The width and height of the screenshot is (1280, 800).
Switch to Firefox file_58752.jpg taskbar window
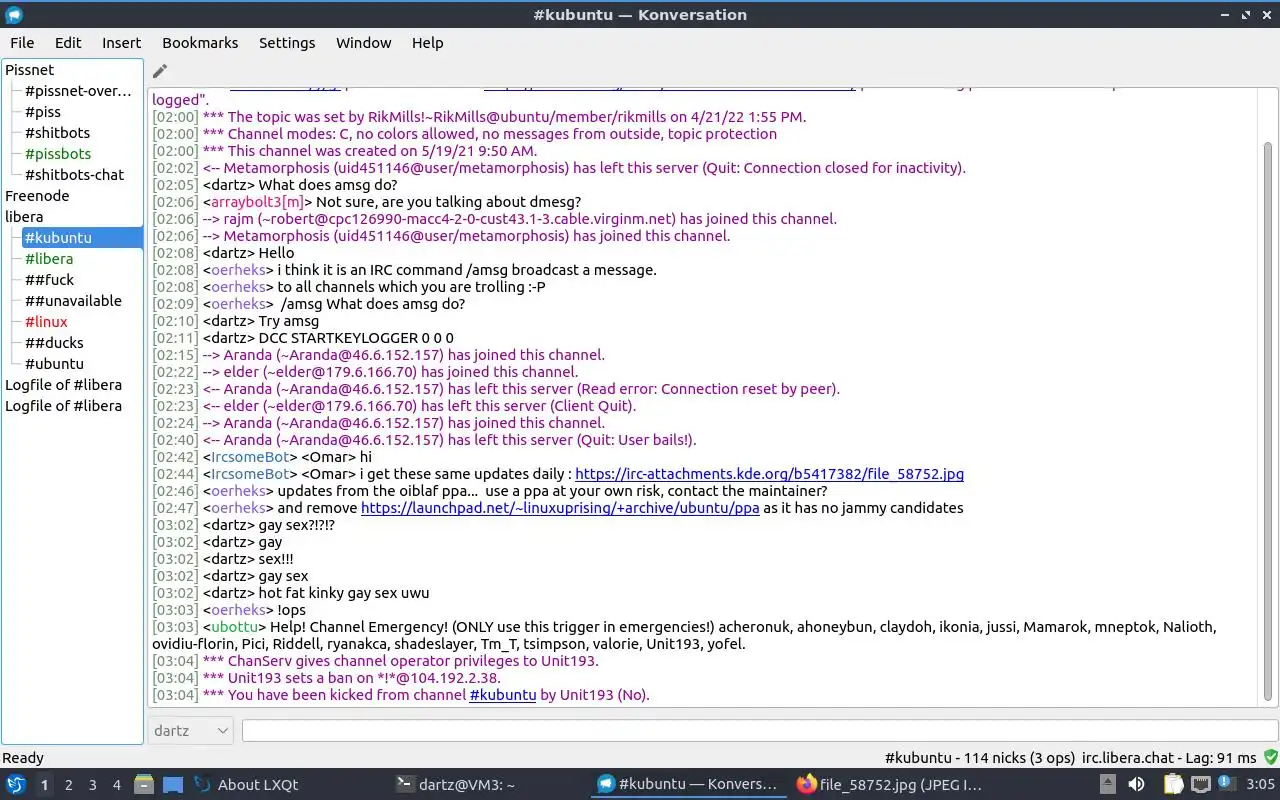(x=889, y=785)
